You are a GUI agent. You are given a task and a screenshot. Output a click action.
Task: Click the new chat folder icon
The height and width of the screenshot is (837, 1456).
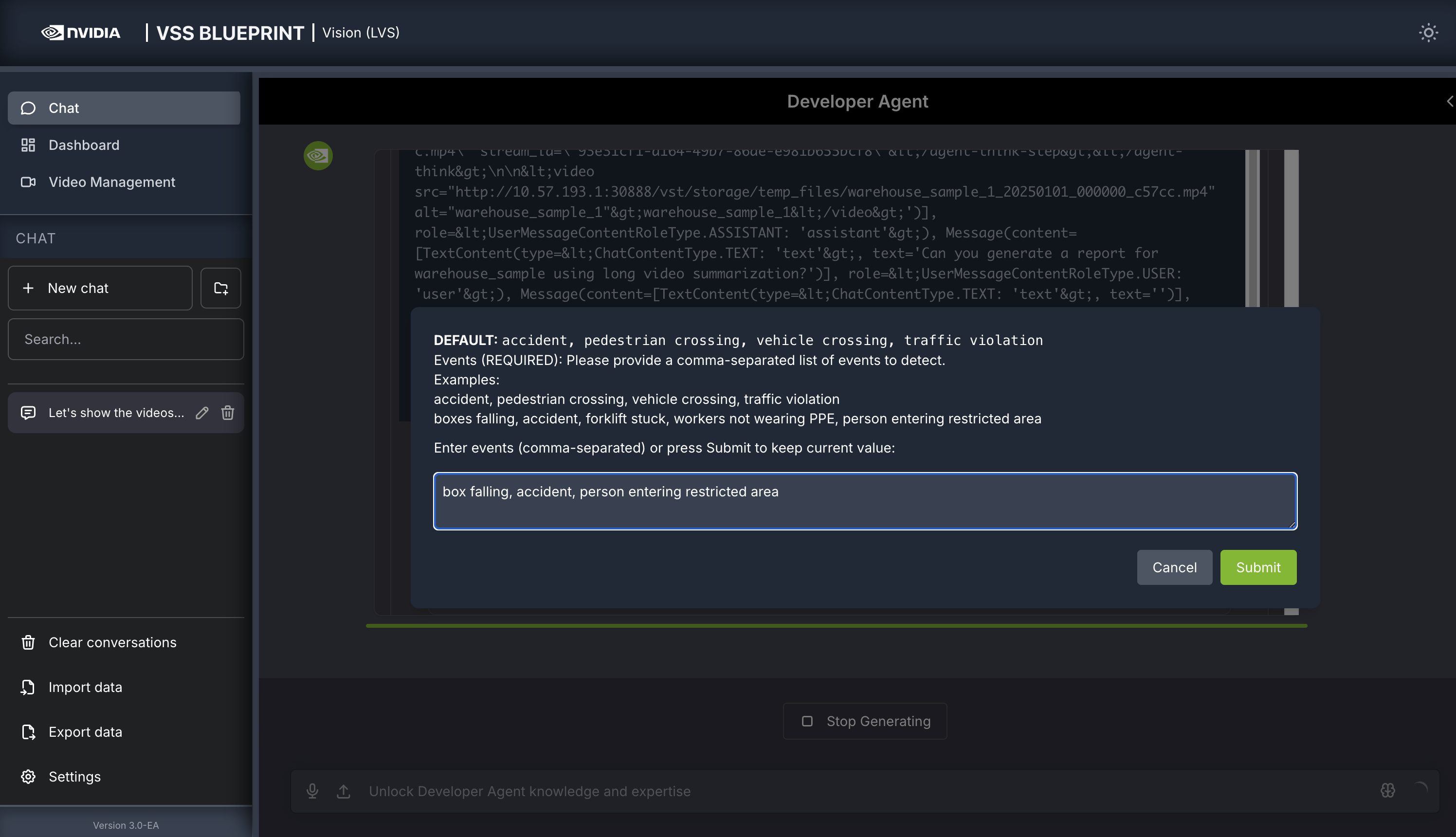(221, 288)
